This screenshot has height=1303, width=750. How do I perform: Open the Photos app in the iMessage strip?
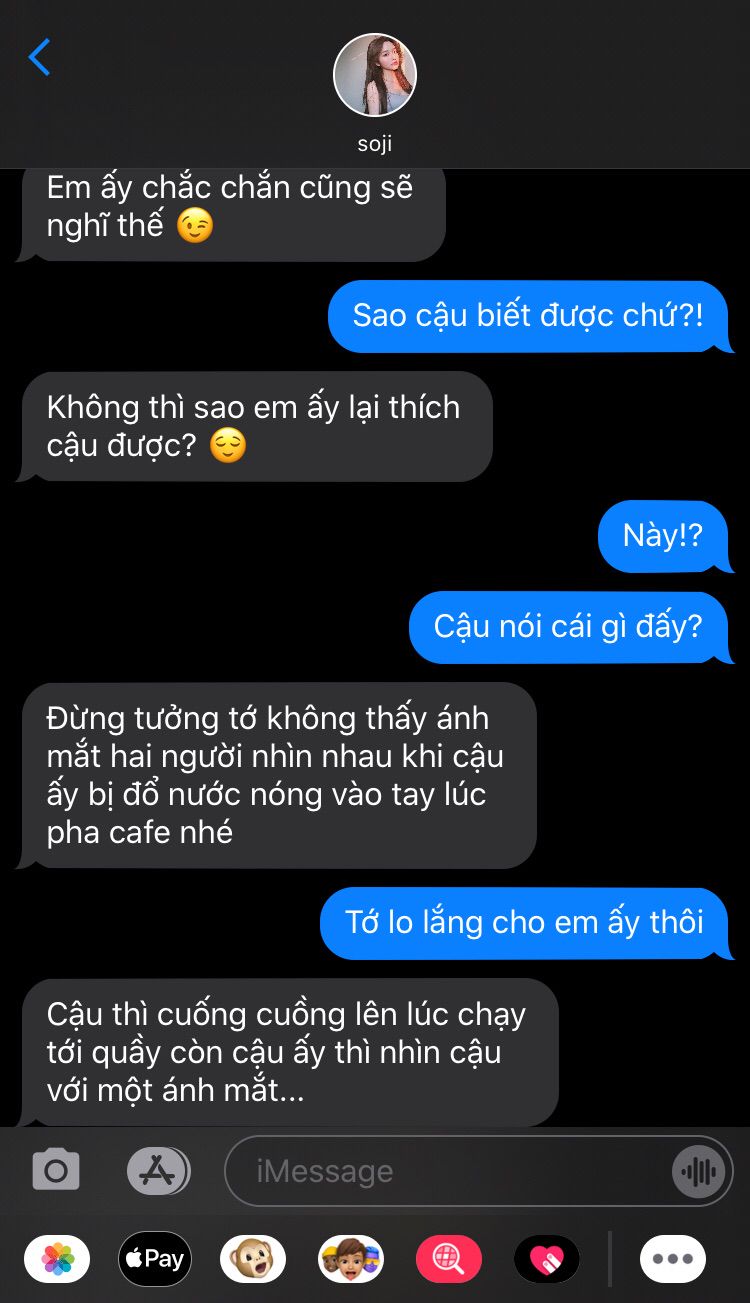click(57, 1259)
